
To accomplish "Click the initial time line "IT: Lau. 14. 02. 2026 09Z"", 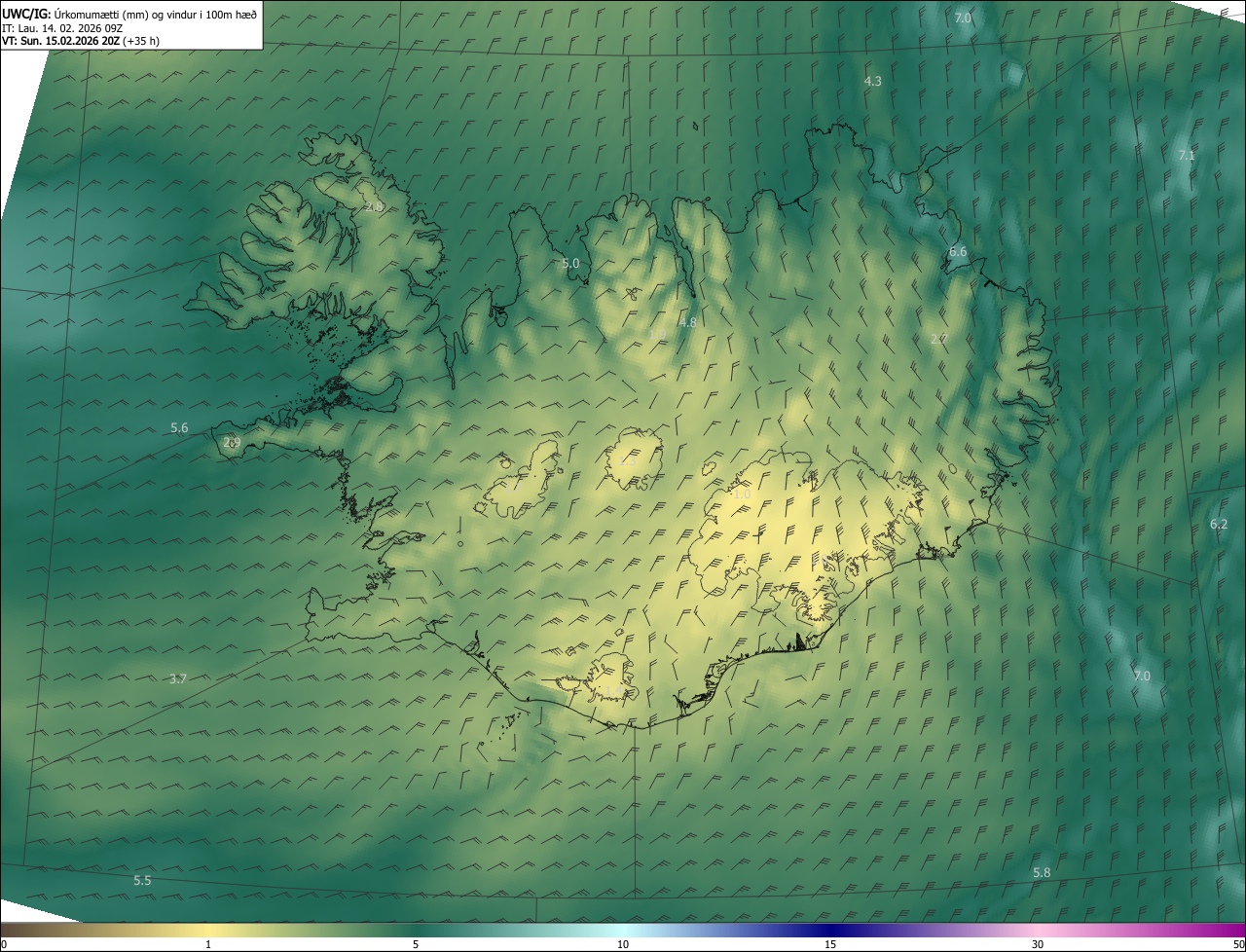I will 62,27.
